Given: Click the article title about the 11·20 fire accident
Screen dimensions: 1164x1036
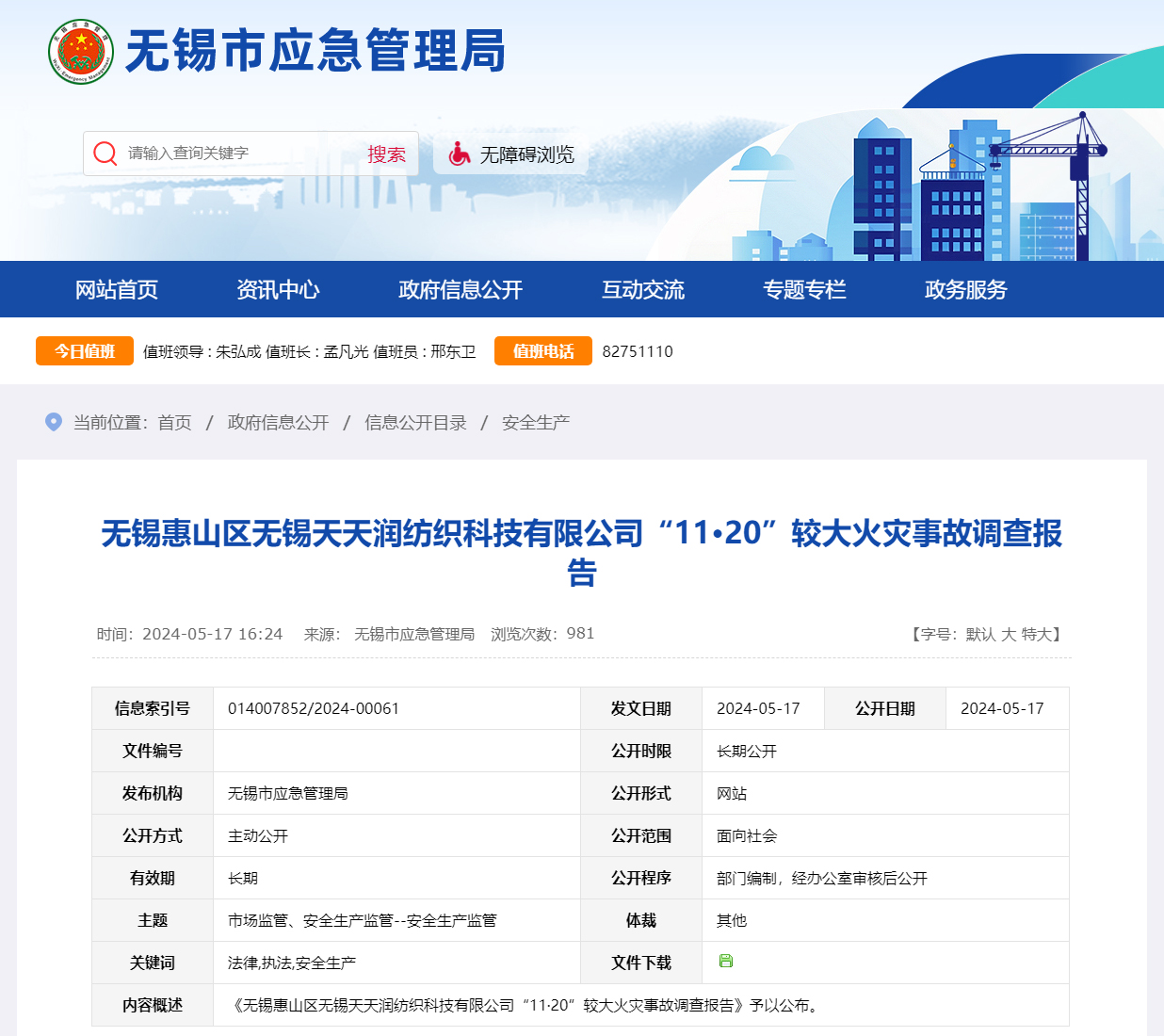Looking at the screenshot, I should click(582, 553).
